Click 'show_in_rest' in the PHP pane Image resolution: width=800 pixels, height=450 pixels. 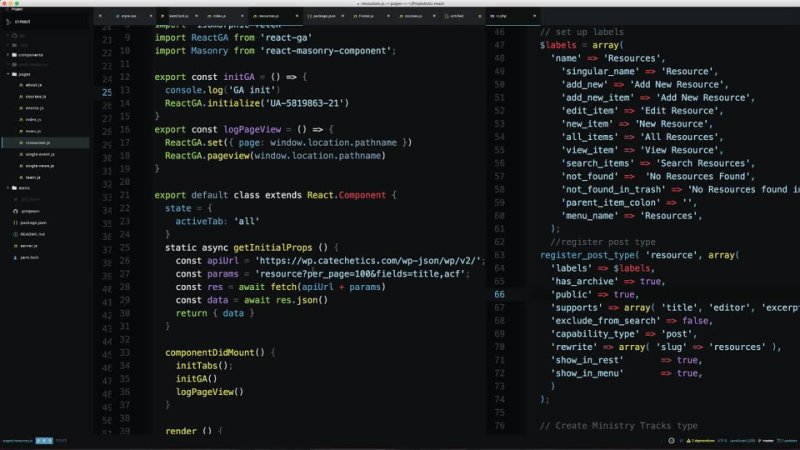587,360
